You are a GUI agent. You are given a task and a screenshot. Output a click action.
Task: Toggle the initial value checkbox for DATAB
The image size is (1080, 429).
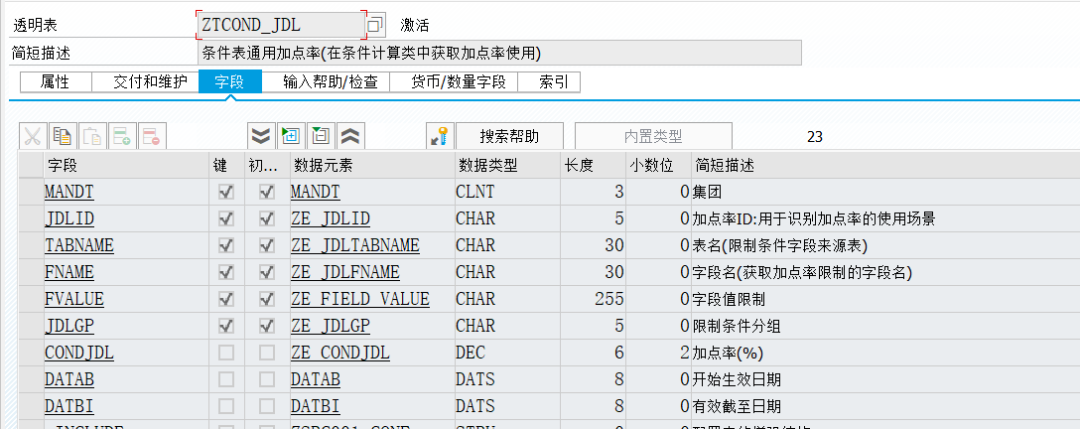(x=267, y=380)
